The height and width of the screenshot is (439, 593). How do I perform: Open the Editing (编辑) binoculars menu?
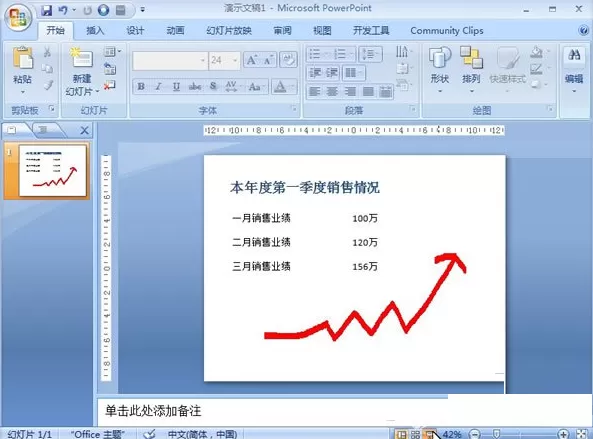pos(574,69)
